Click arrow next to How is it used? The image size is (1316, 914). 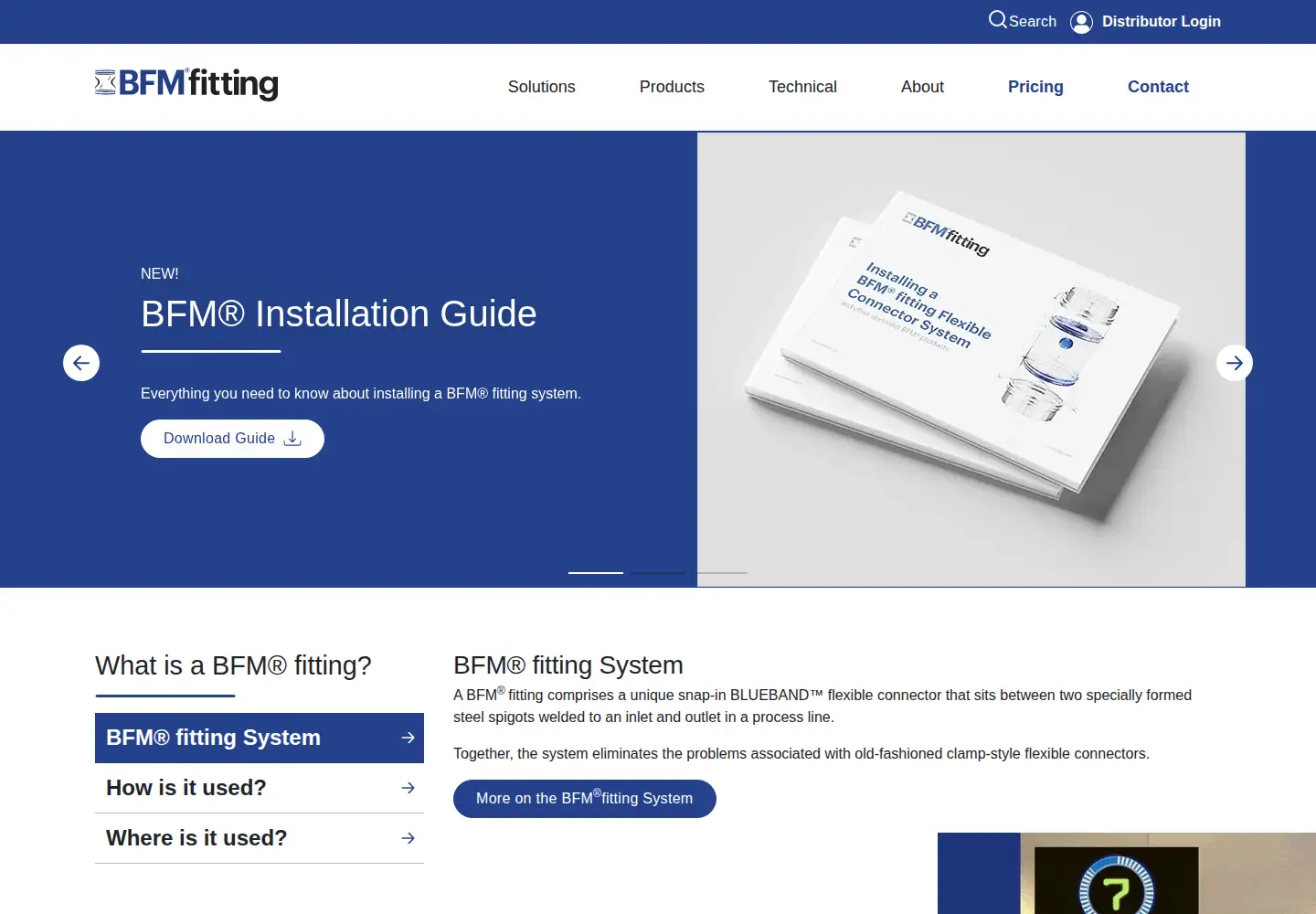409,788
